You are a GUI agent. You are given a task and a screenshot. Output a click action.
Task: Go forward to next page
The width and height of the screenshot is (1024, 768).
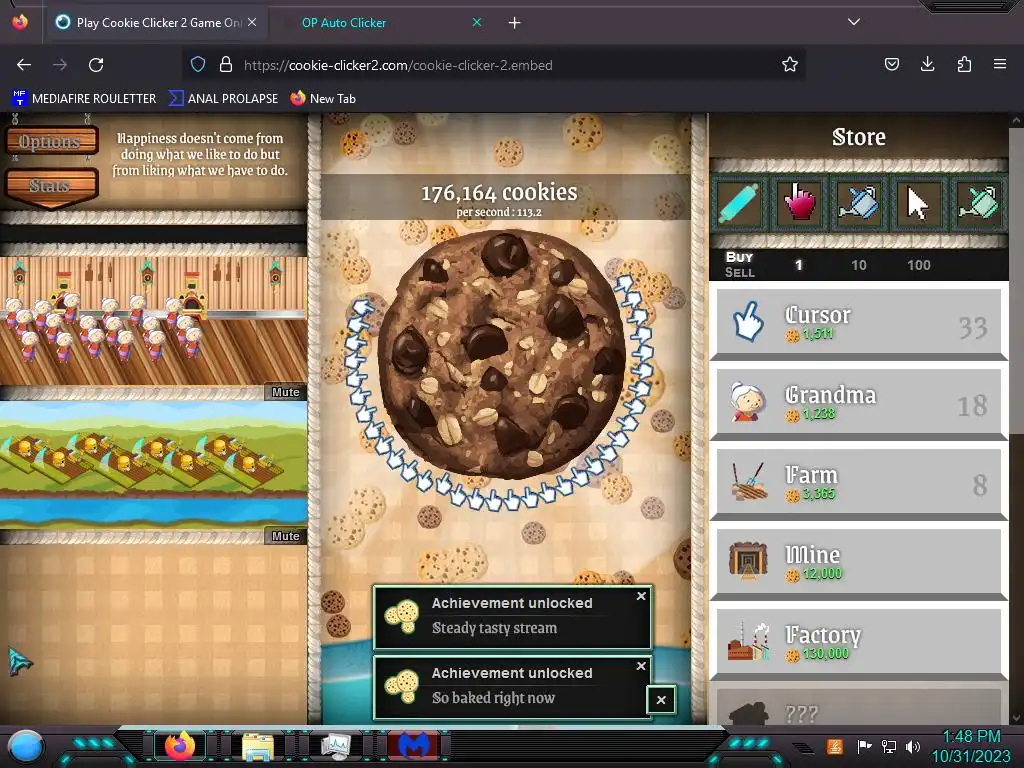pos(60,65)
